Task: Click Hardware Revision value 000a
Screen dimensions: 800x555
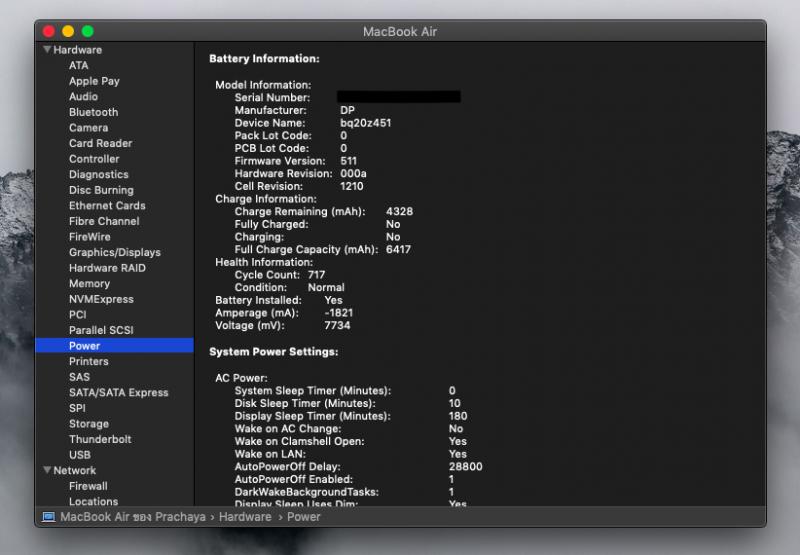Action: click(353, 173)
